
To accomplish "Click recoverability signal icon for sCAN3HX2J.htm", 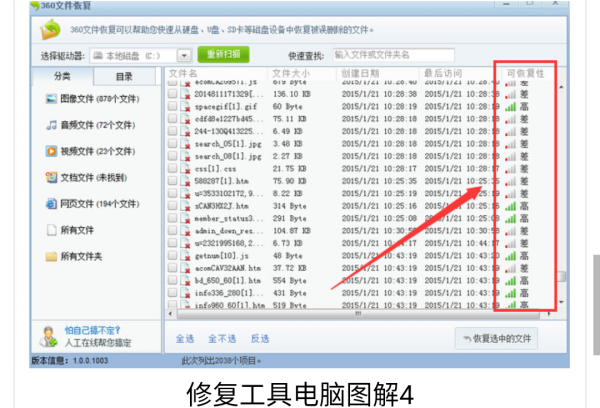I will click(510, 206).
